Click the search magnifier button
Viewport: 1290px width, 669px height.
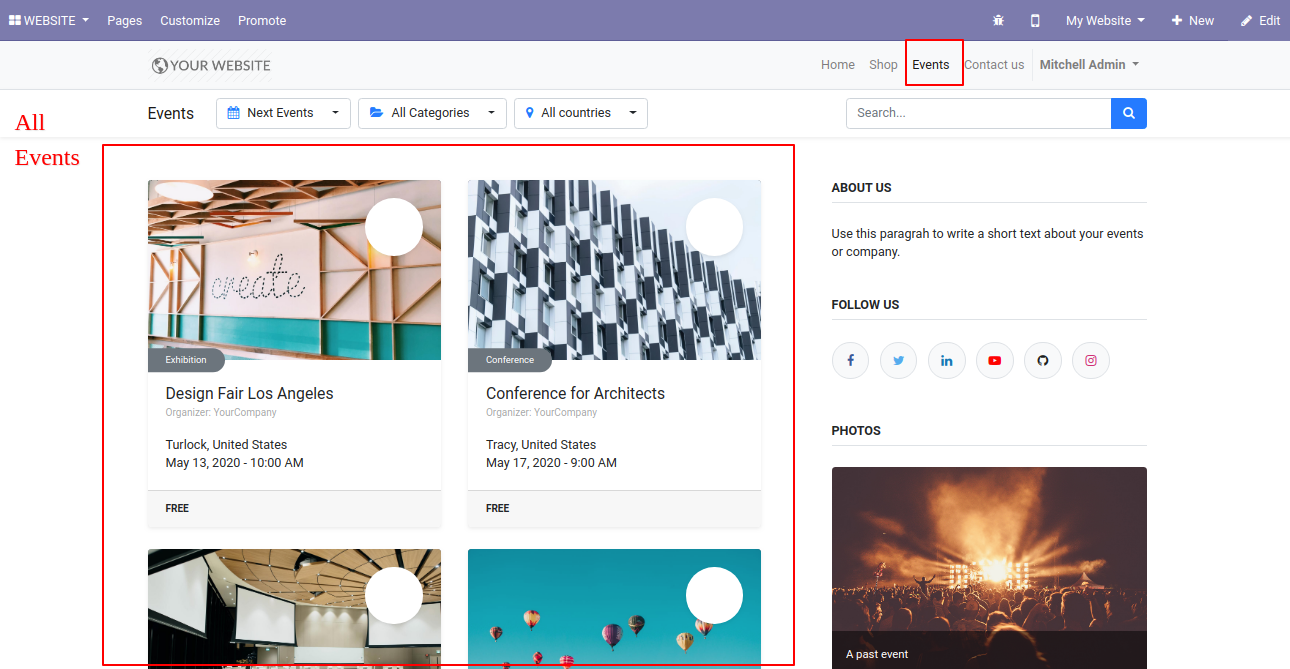(1129, 113)
